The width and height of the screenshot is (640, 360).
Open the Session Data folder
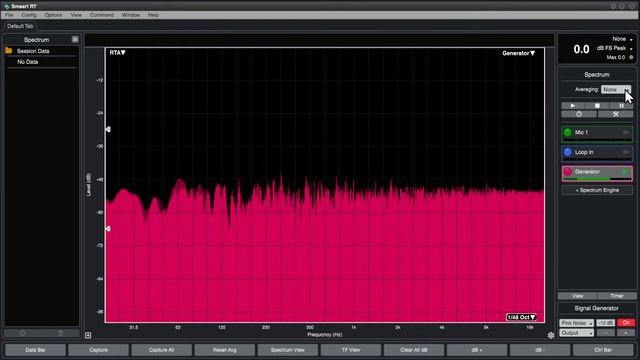9,51
